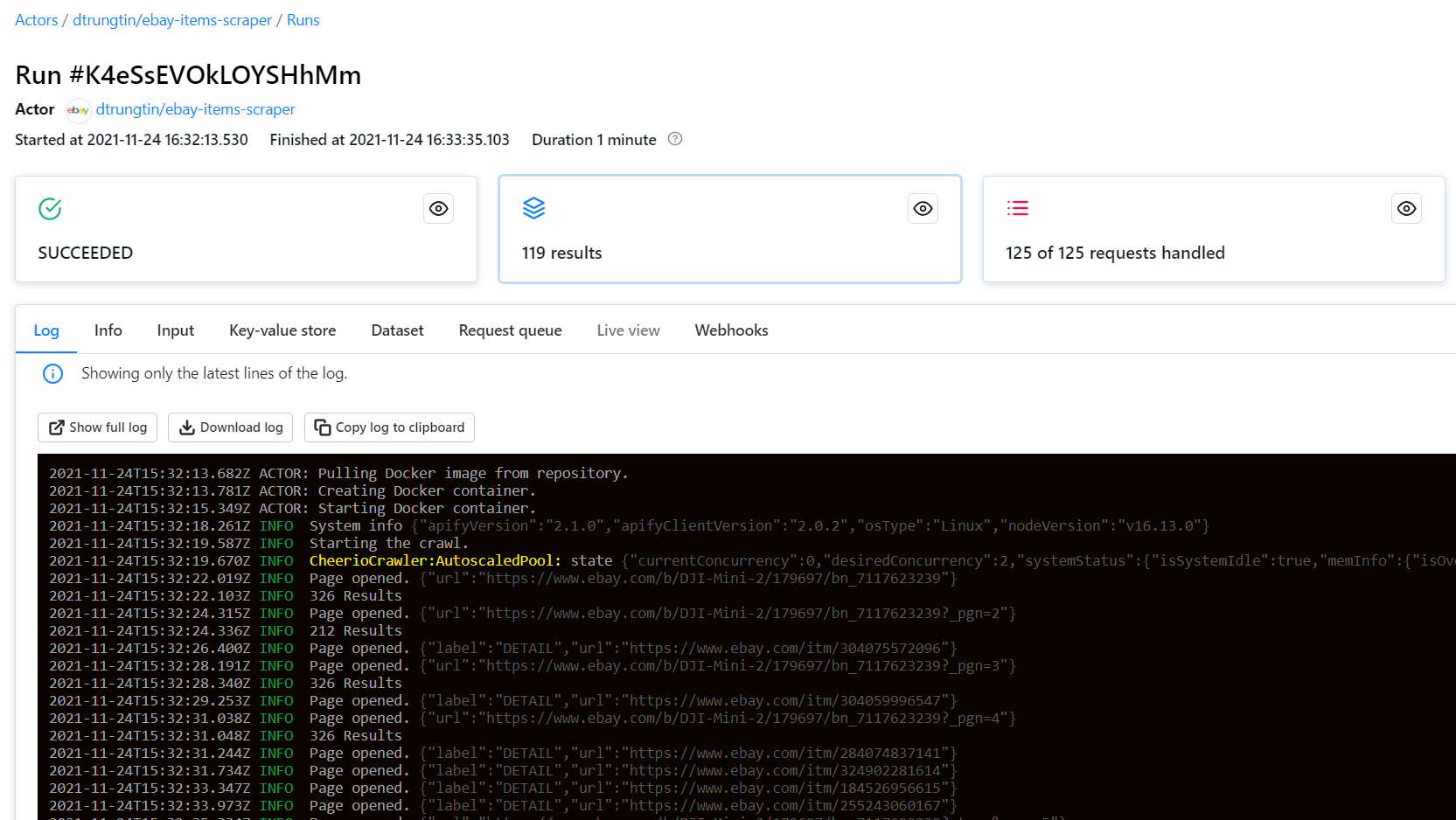Open the Webhooks tab
Viewport: 1456px width, 820px height.
pos(732,330)
